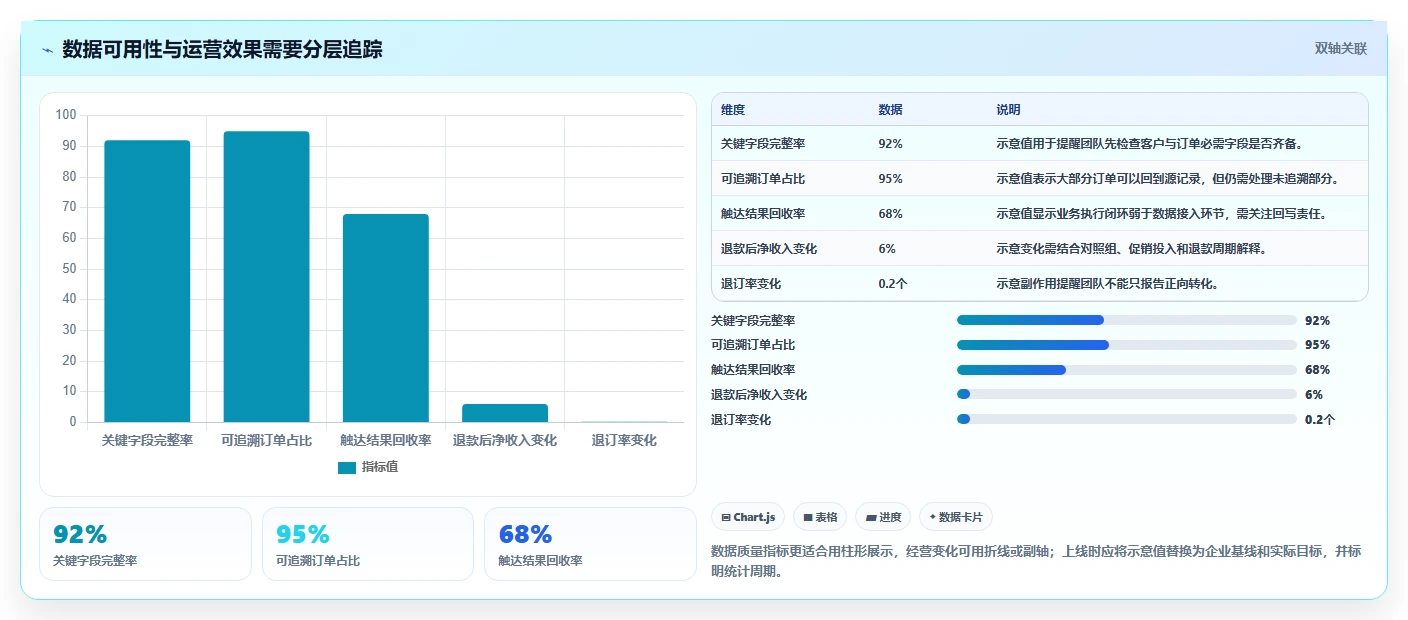Click the 可追溯订单占比 bar in the chart

tap(266, 276)
